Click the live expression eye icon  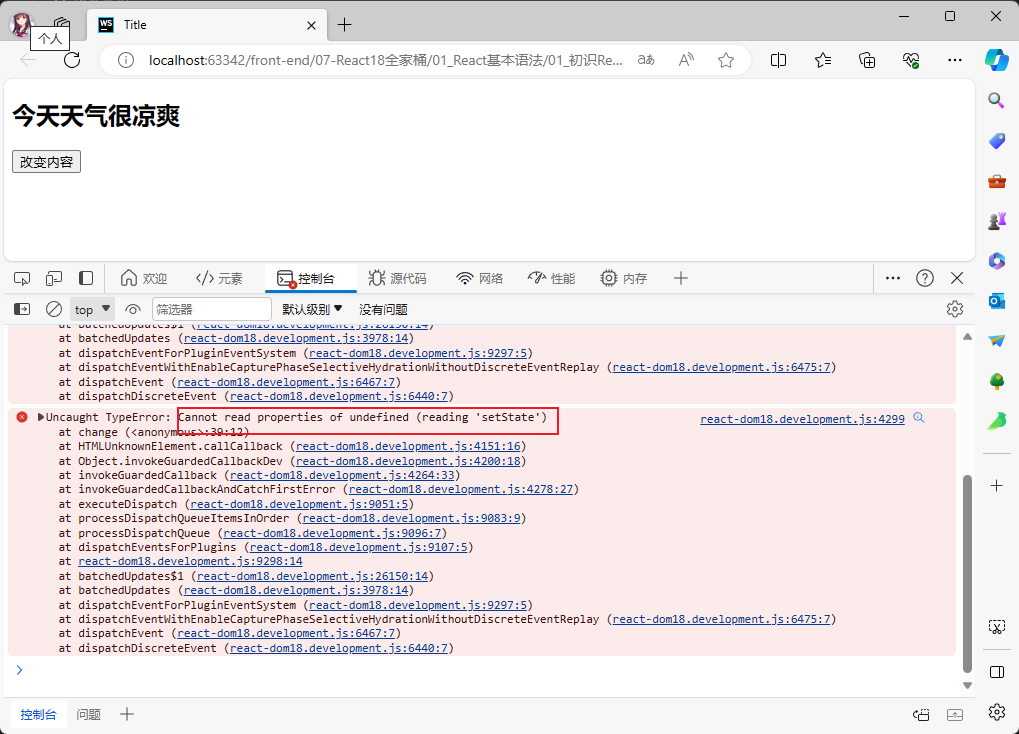pos(132,309)
